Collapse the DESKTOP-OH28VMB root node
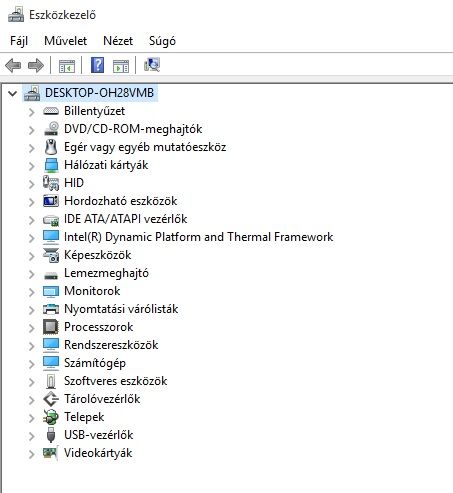 [13, 93]
